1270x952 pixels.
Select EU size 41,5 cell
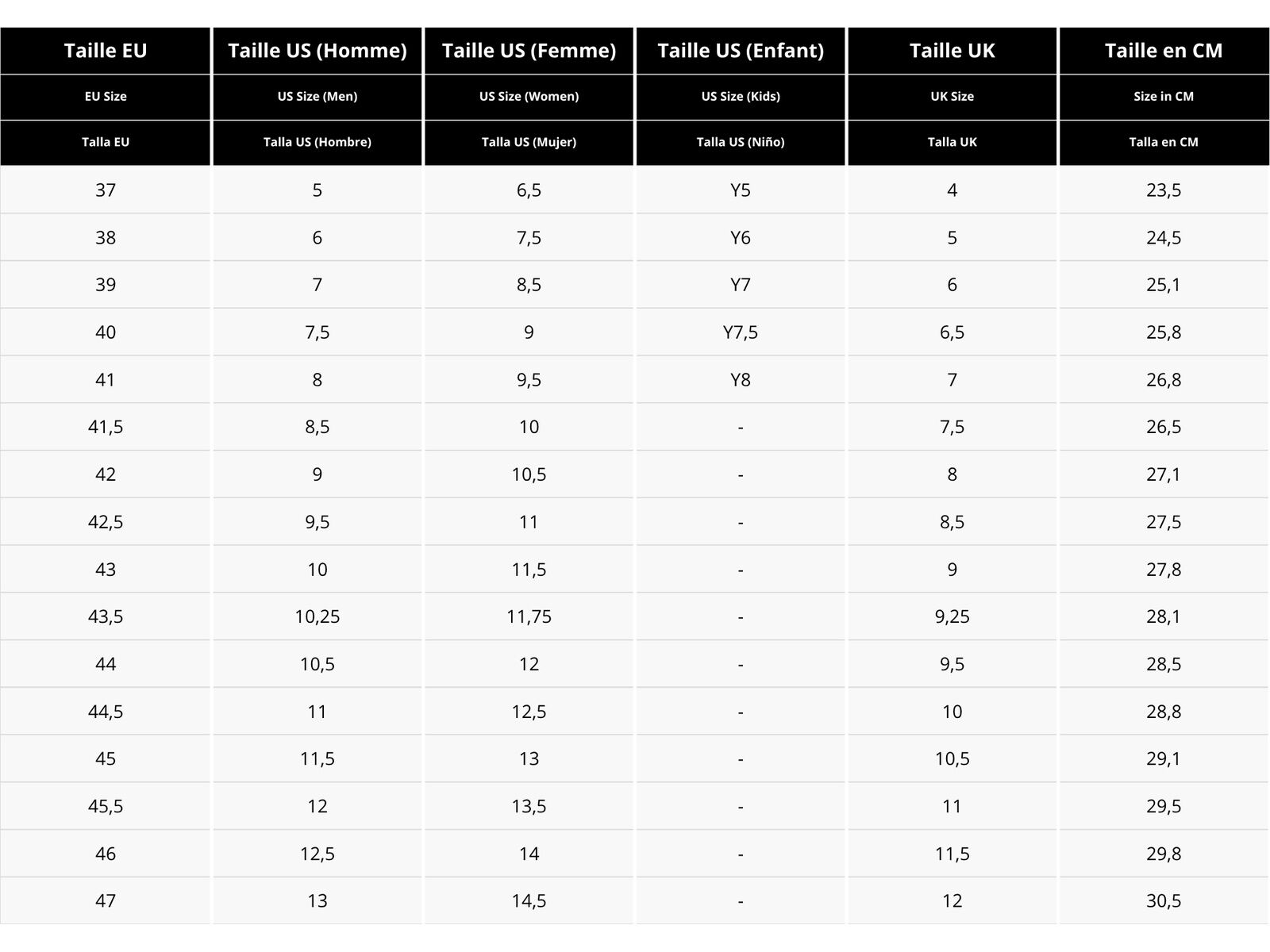[105, 427]
